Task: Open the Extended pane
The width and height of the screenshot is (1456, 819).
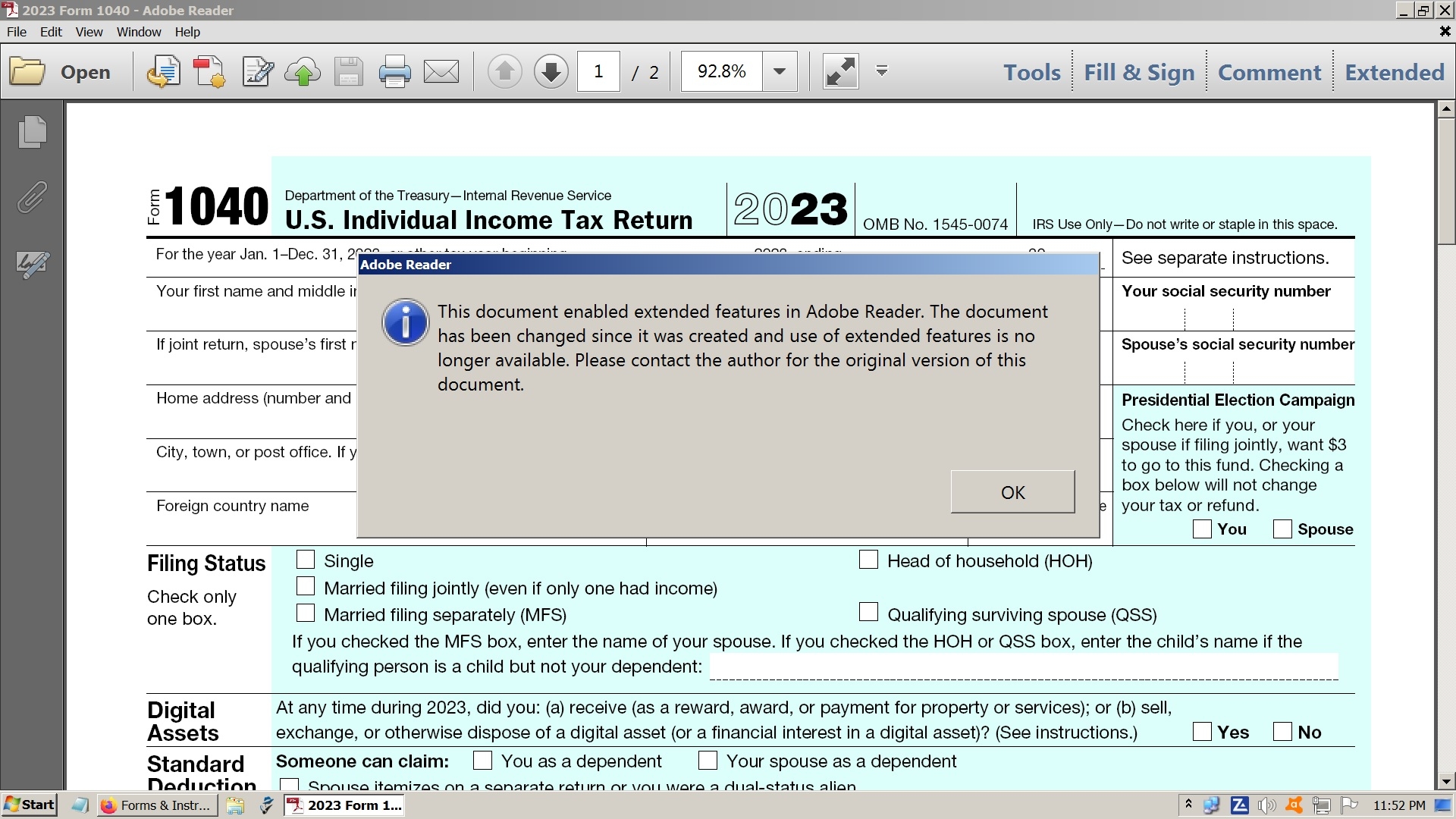Action: click(x=1395, y=72)
